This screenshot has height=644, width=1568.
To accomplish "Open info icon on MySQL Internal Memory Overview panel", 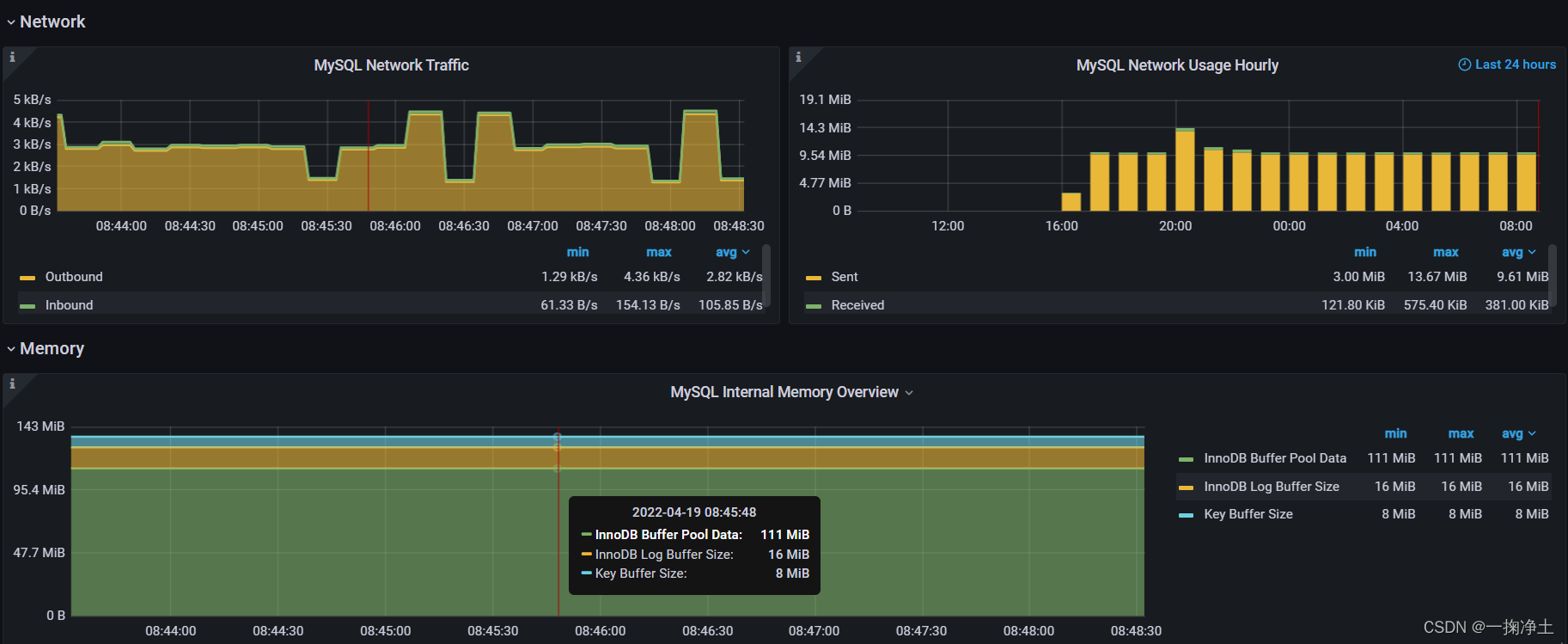I will click(x=12, y=383).
